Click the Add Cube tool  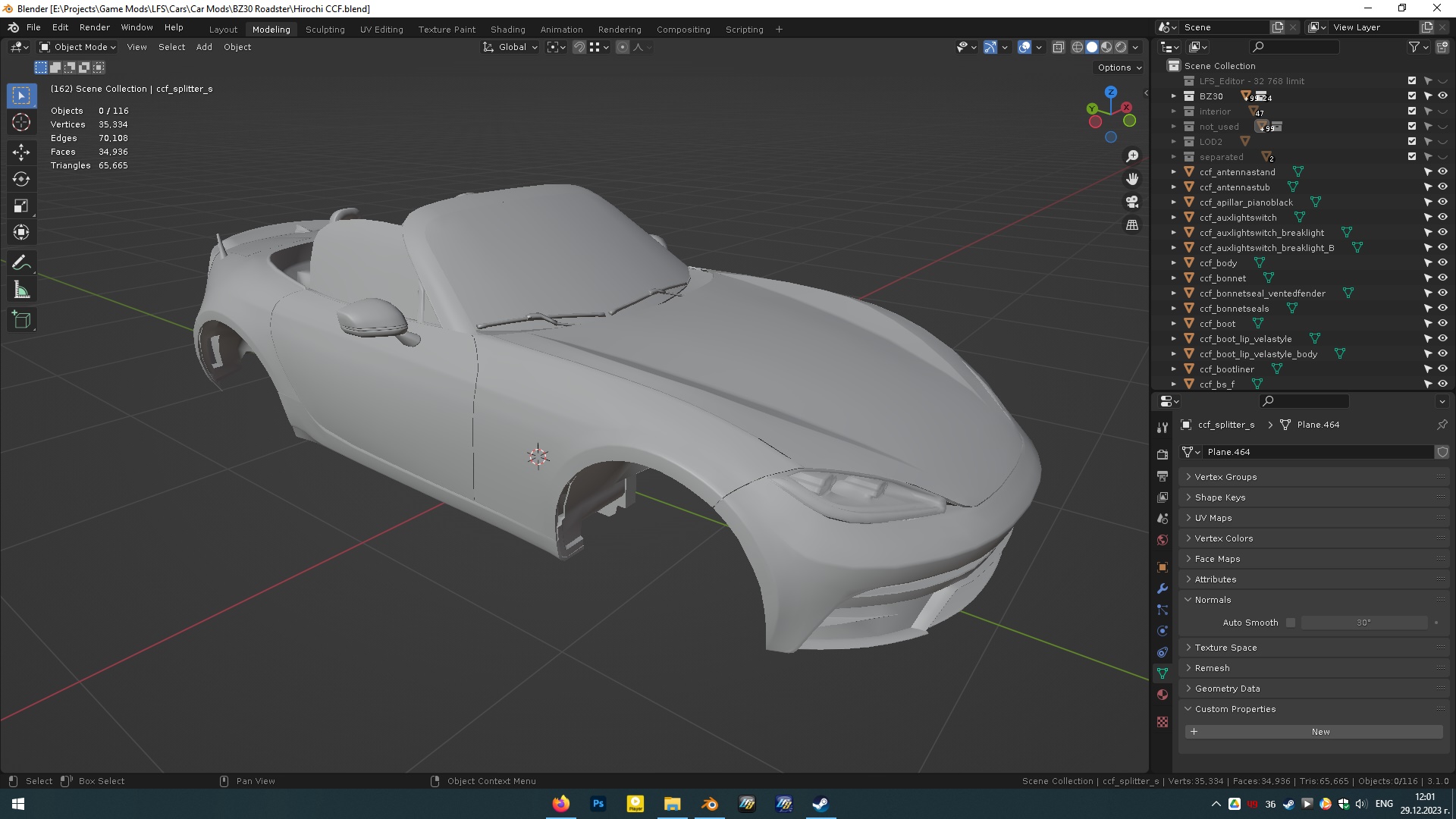21,320
